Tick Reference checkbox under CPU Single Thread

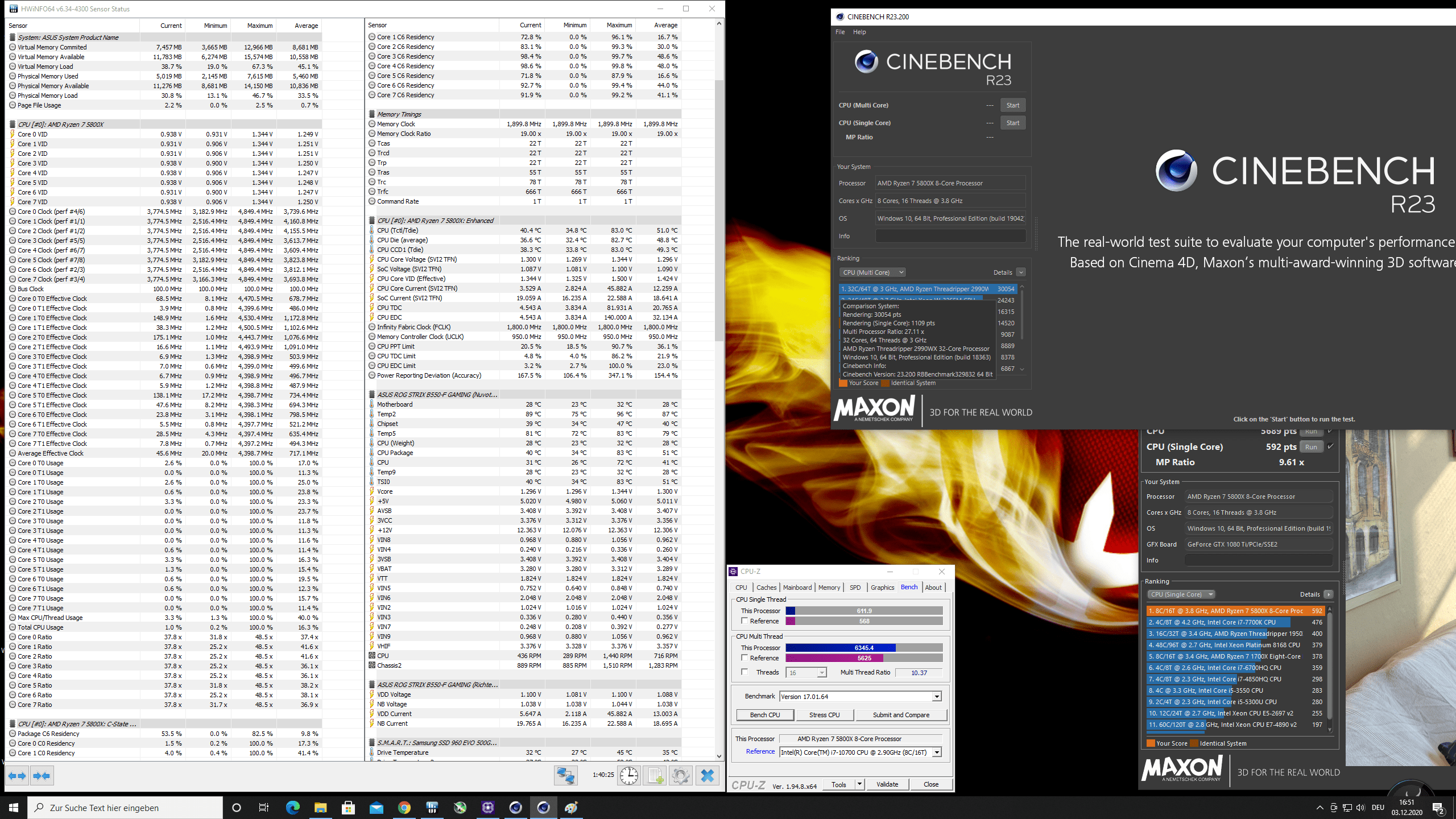[744, 621]
